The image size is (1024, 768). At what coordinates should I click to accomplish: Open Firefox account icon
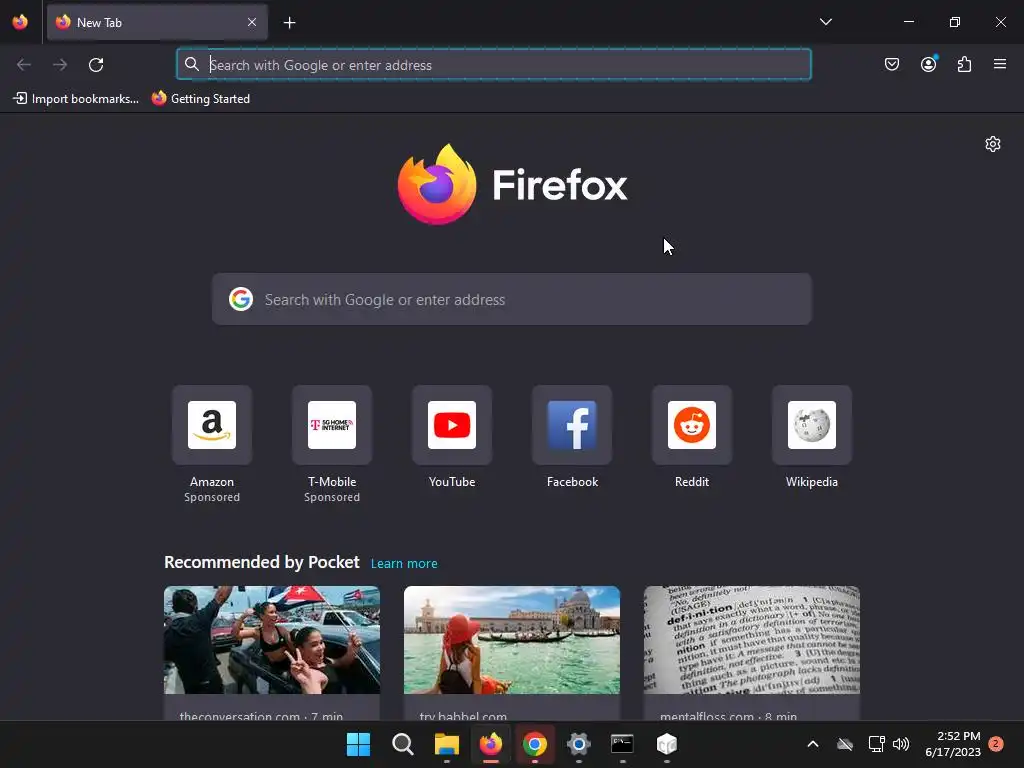click(x=928, y=64)
